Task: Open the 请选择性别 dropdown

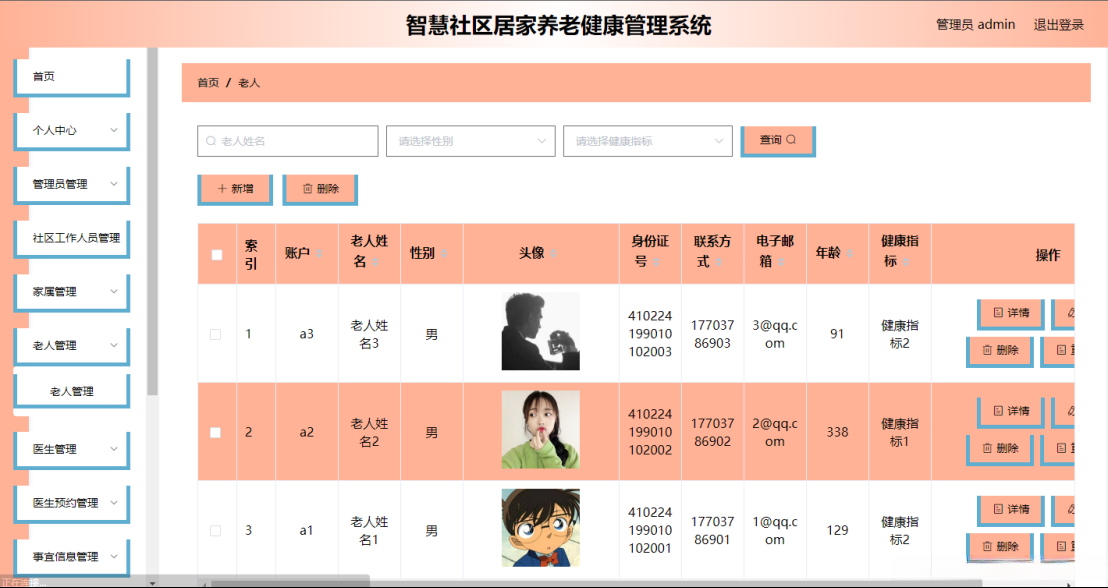Action: (470, 140)
